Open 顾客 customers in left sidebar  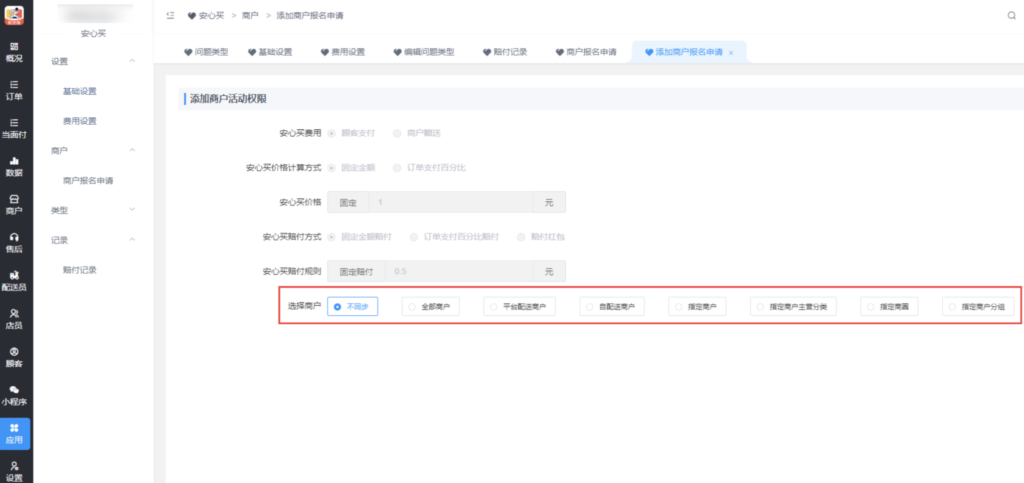click(x=14, y=357)
